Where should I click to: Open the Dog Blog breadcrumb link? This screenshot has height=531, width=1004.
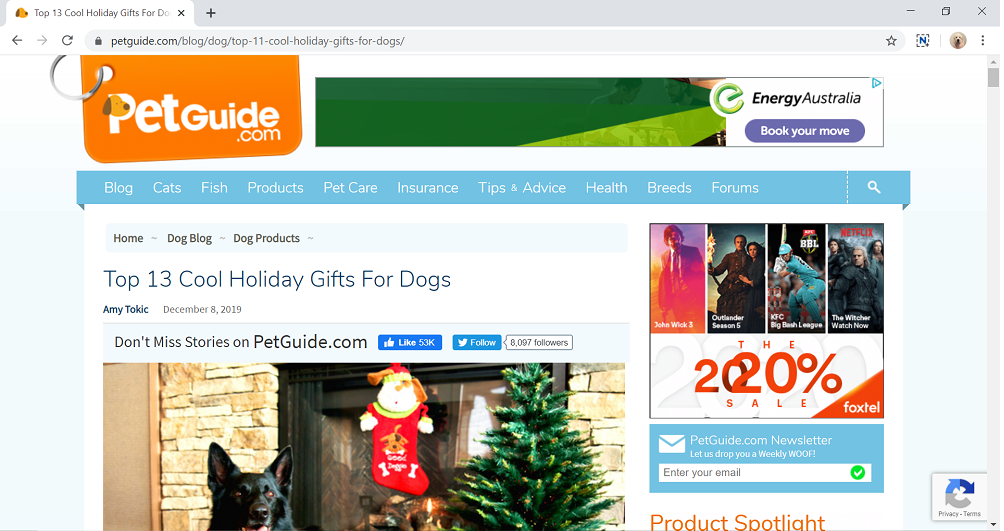pyautogui.click(x=189, y=238)
